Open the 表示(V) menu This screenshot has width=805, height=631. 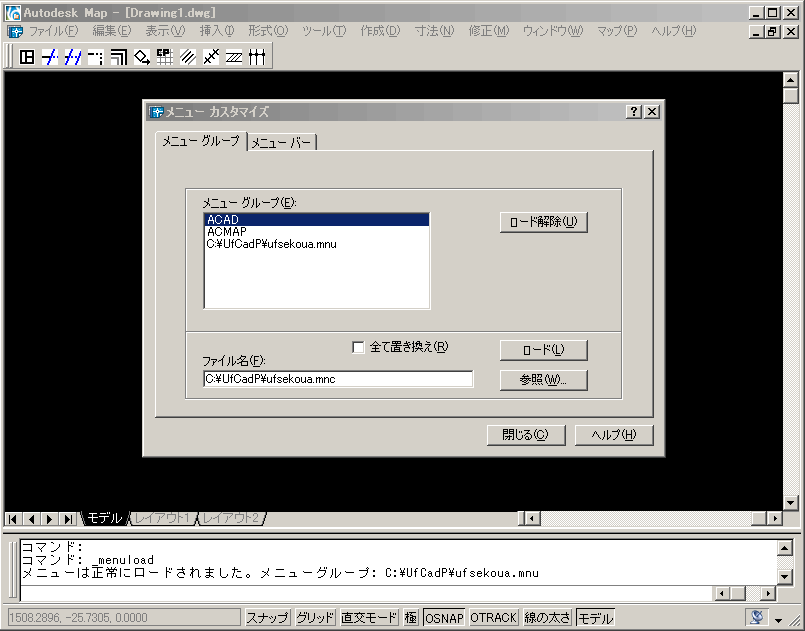tap(165, 31)
